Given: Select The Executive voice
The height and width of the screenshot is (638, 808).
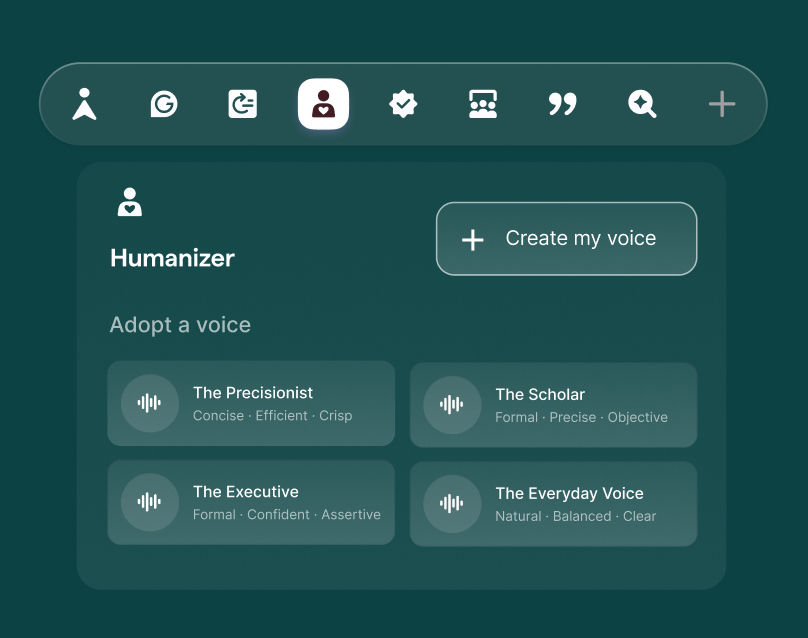Looking at the screenshot, I should (x=250, y=502).
